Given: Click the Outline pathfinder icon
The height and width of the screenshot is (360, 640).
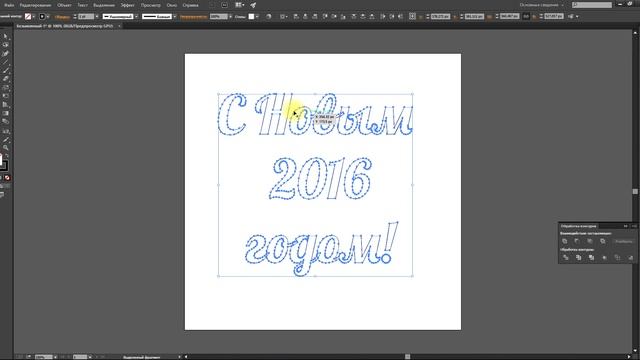Looking at the screenshot, I should [x=618, y=258].
